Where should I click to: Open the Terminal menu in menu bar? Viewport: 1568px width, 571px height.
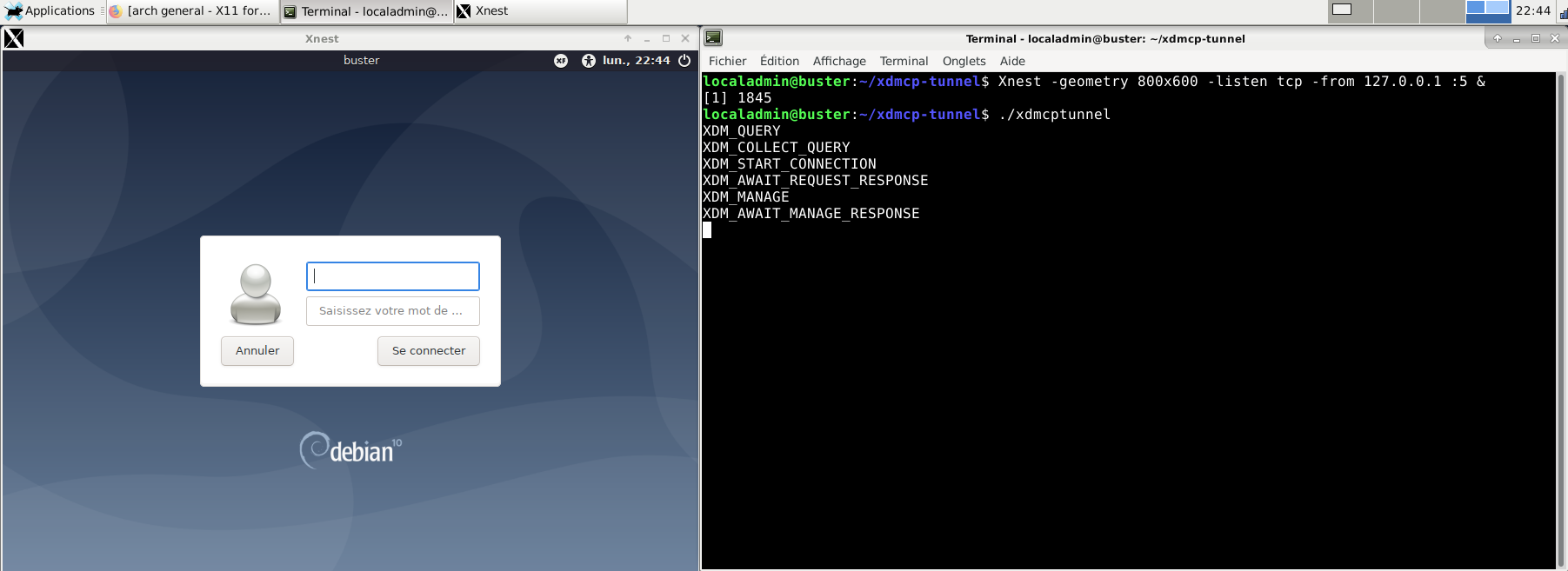point(904,61)
